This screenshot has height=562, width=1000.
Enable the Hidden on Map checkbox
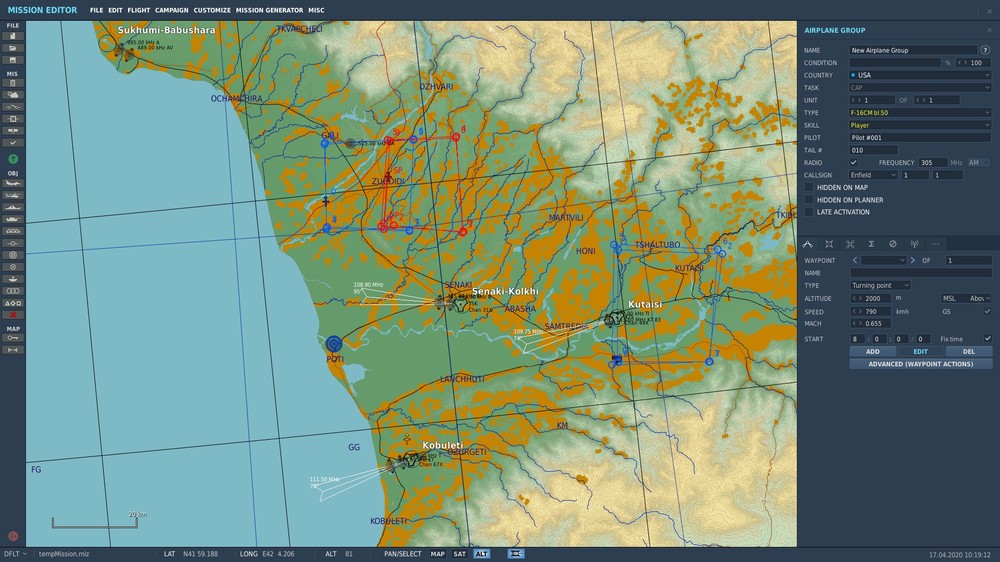coord(809,188)
